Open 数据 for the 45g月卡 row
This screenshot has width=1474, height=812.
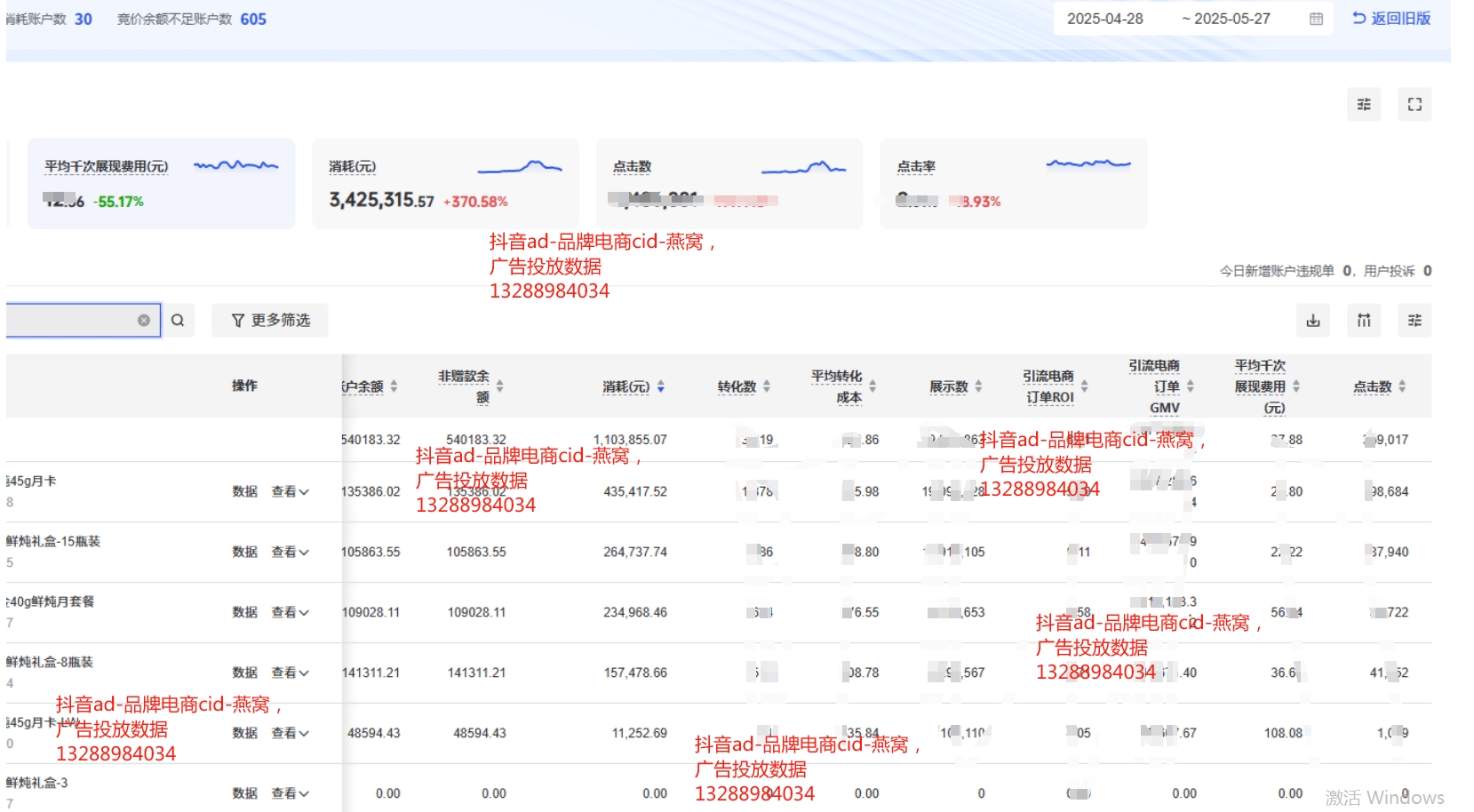244,491
